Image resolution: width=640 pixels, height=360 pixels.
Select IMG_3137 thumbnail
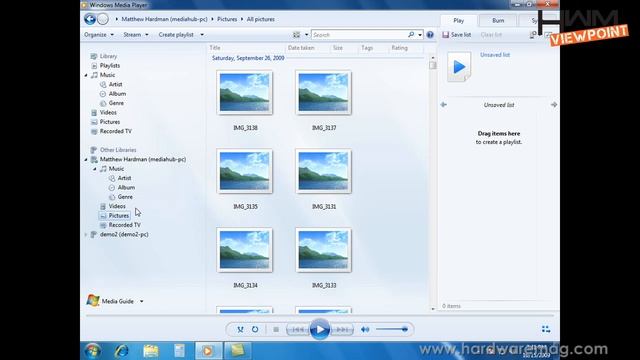click(x=324, y=93)
